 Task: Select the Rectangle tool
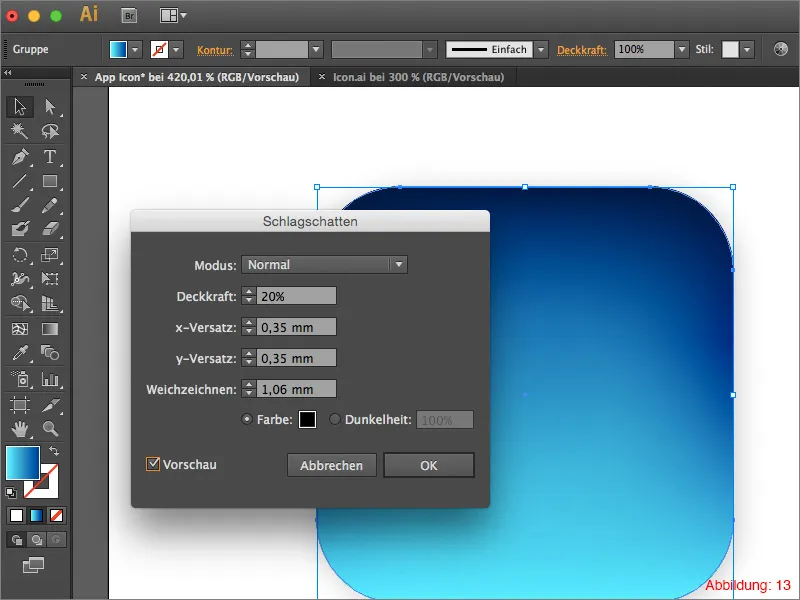[x=50, y=181]
